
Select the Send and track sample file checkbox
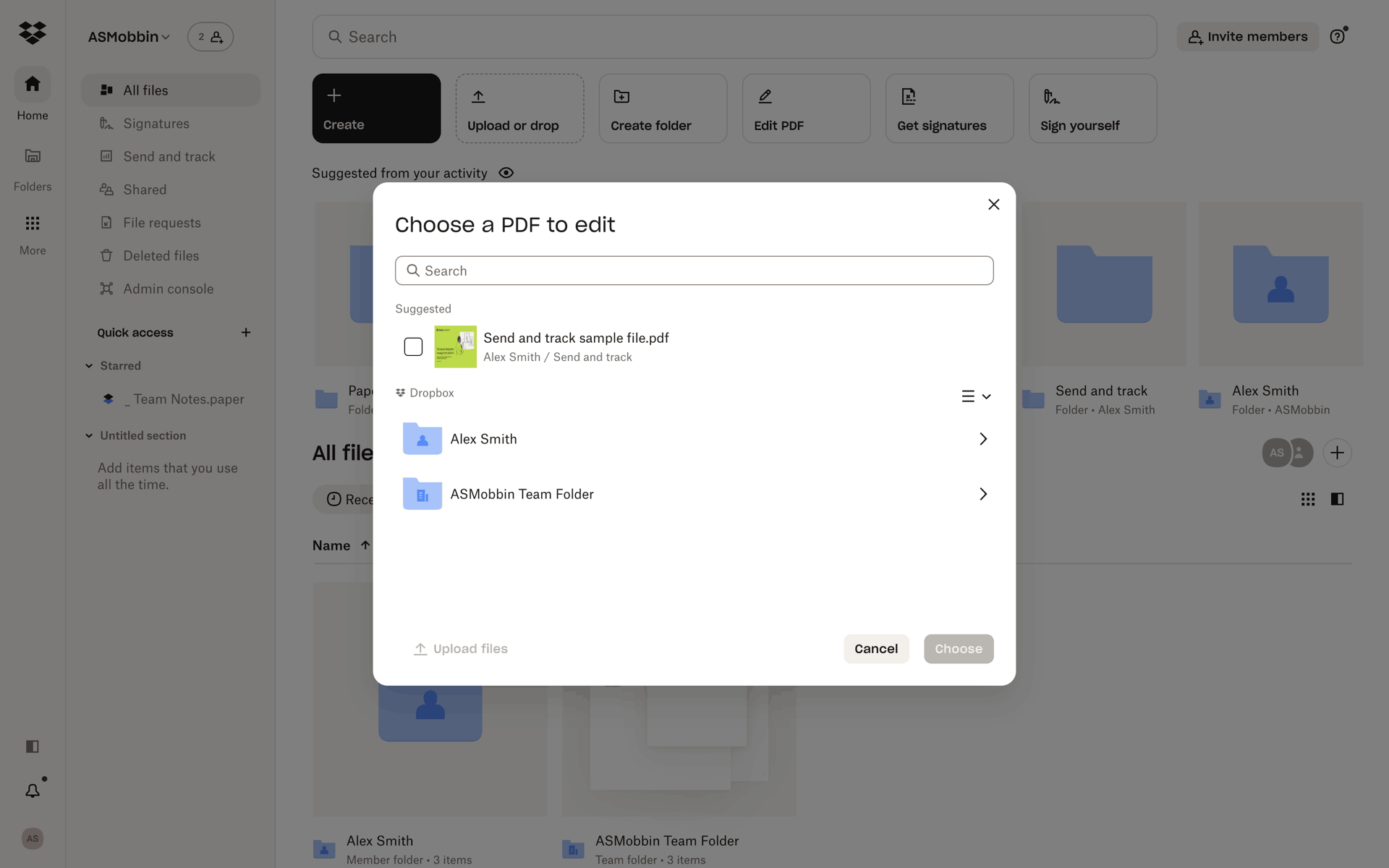point(413,346)
